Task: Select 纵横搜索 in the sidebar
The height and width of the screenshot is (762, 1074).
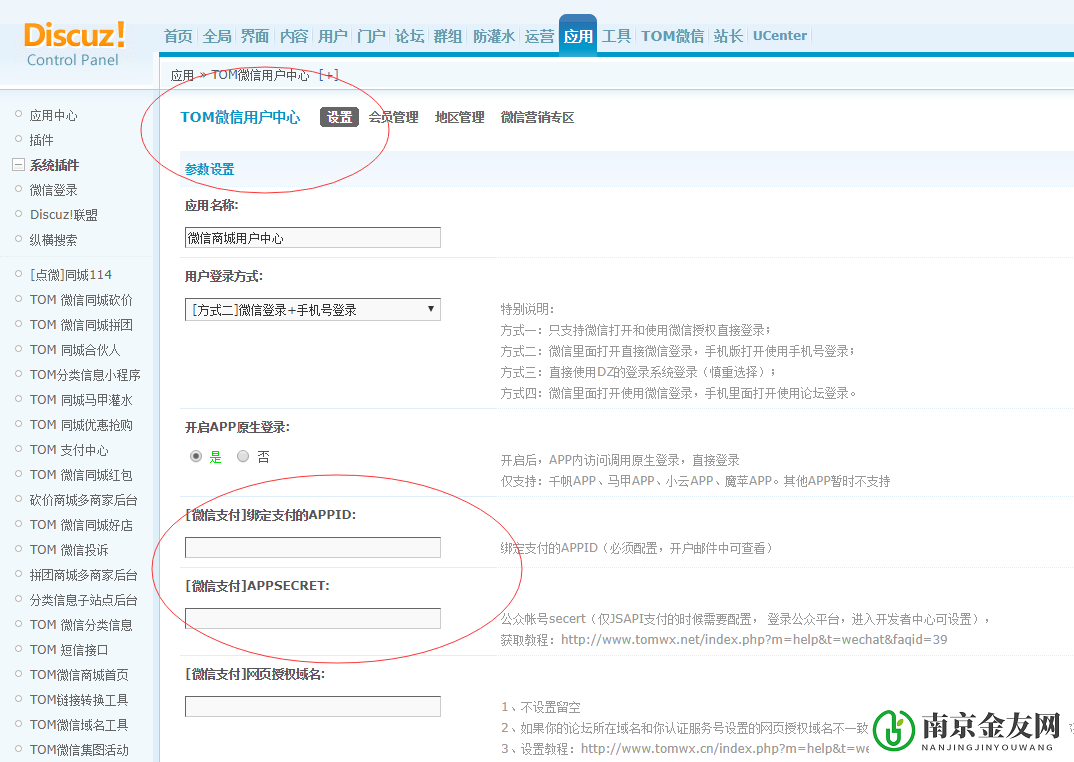Action: [56, 239]
